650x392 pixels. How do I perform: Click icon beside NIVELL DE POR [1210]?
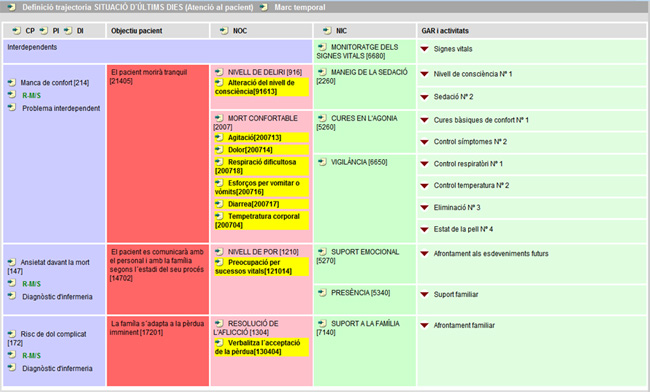pos(219,252)
